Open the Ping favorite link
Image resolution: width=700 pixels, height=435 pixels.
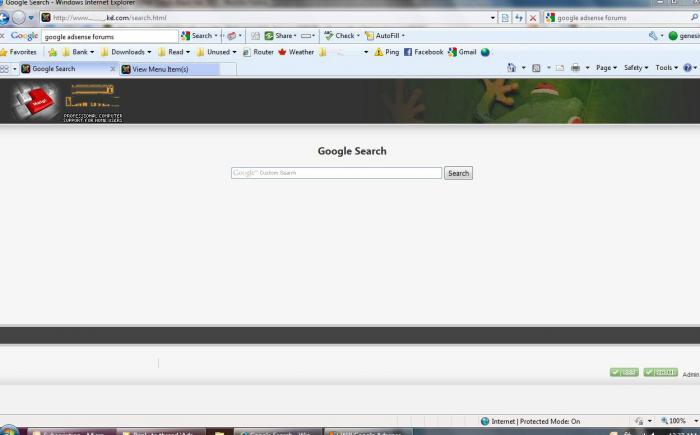[x=387, y=52]
